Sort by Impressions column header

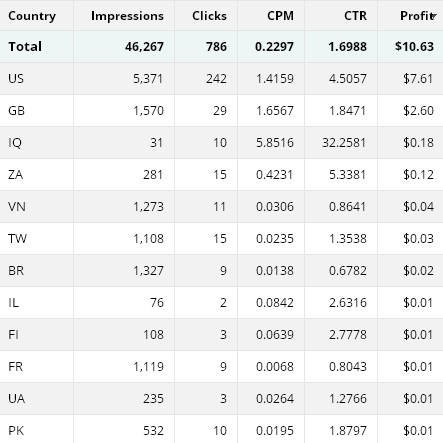click(127, 16)
